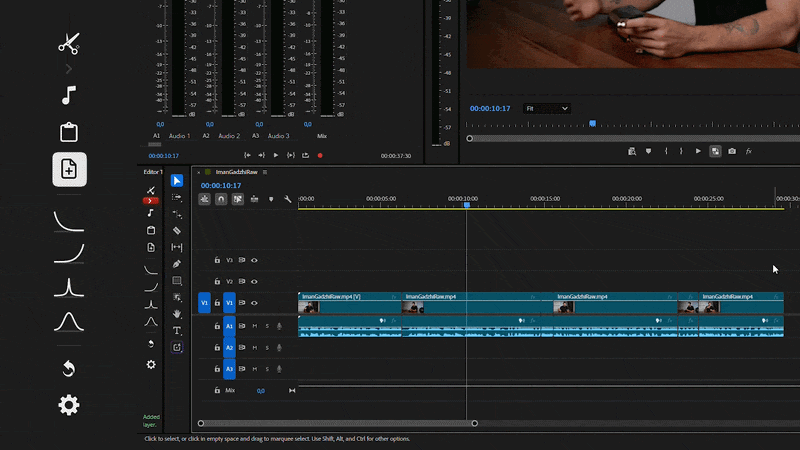
Task: Enable voice-over record on A3 track
Action: [279, 369]
